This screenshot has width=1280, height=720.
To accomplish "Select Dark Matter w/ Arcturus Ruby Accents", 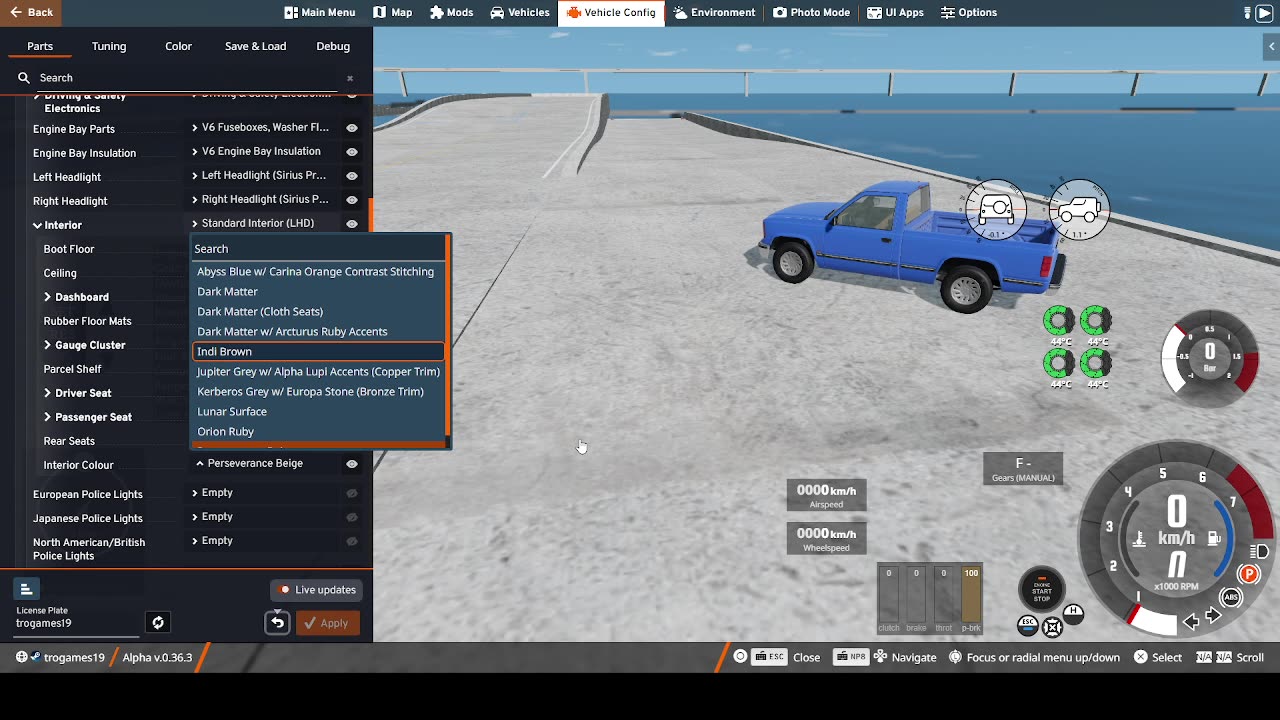I will click(316, 331).
